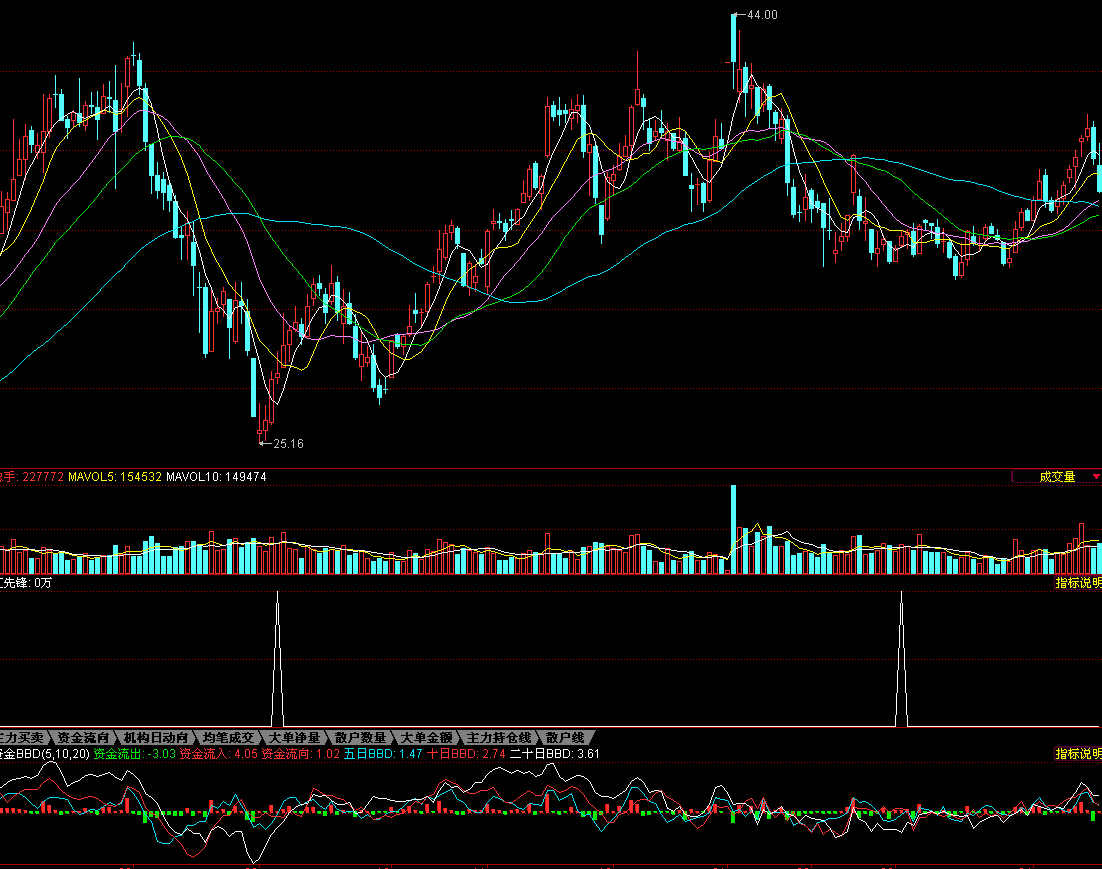Click the first white signal spike

click(x=278, y=660)
